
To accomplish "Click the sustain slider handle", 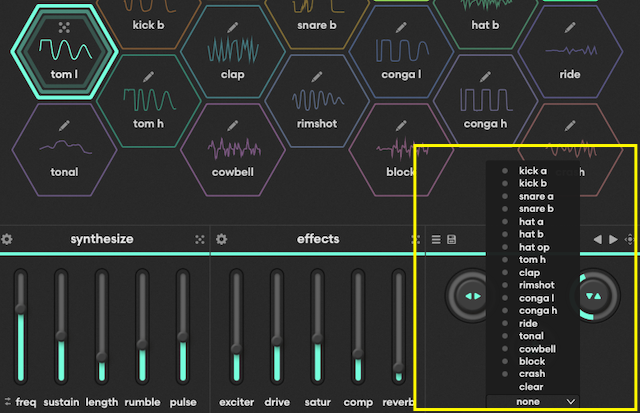I will tap(61, 336).
